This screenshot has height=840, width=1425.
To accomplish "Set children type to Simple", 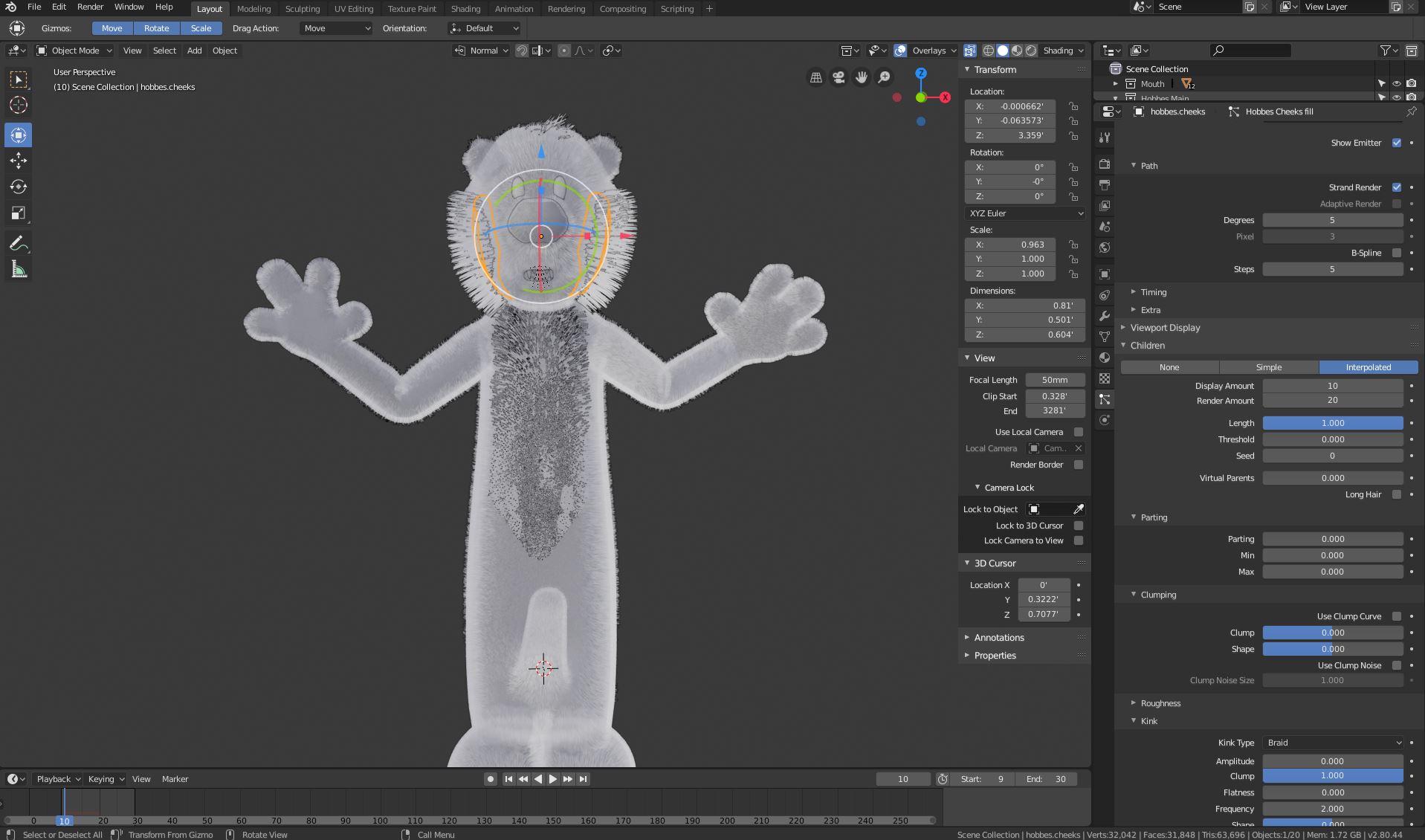I will [1269, 367].
